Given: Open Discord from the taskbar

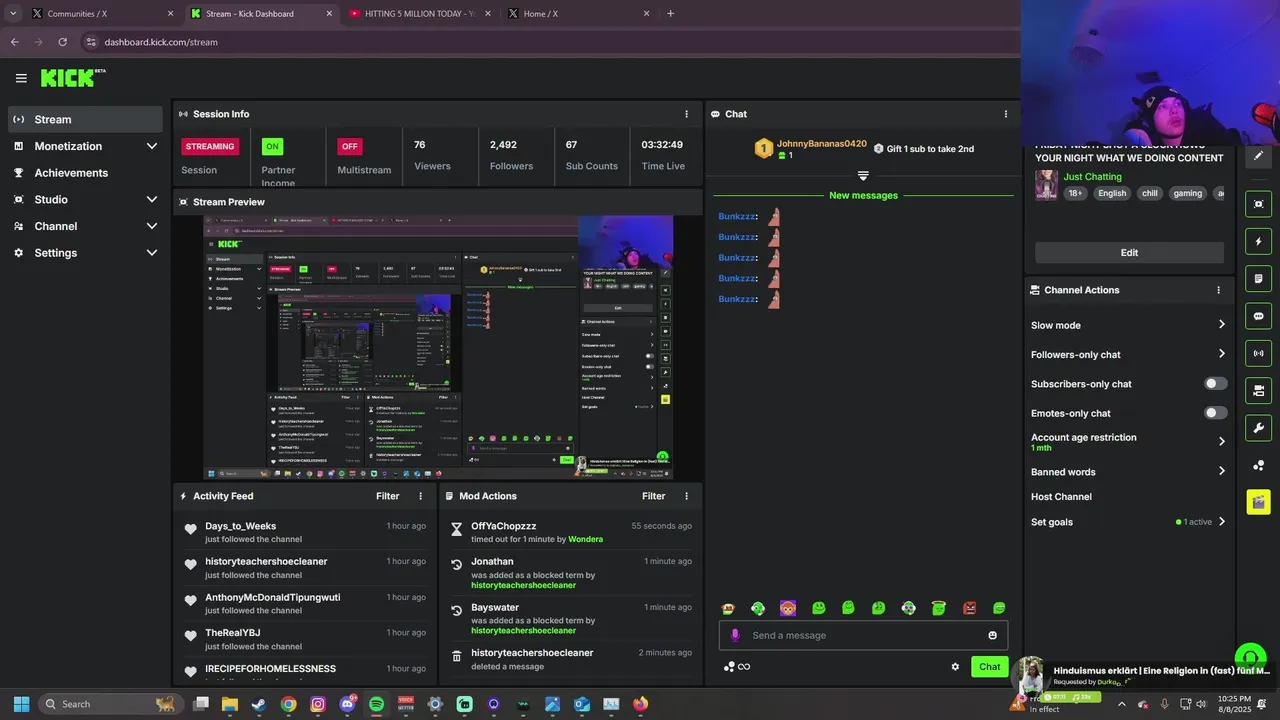Looking at the screenshot, I should point(347,704).
